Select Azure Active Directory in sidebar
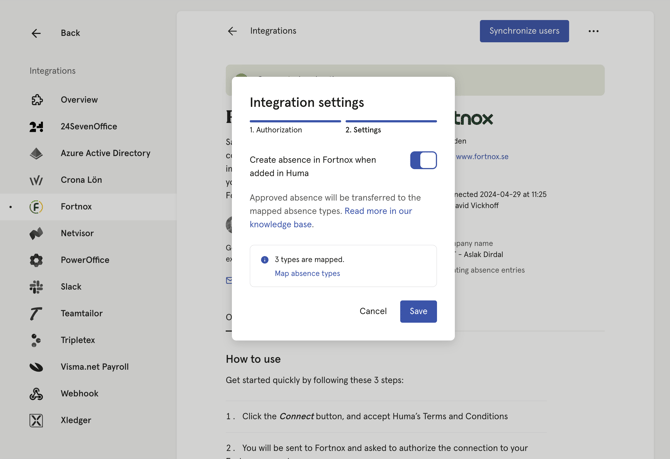670x459 pixels. [x=88, y=153]
